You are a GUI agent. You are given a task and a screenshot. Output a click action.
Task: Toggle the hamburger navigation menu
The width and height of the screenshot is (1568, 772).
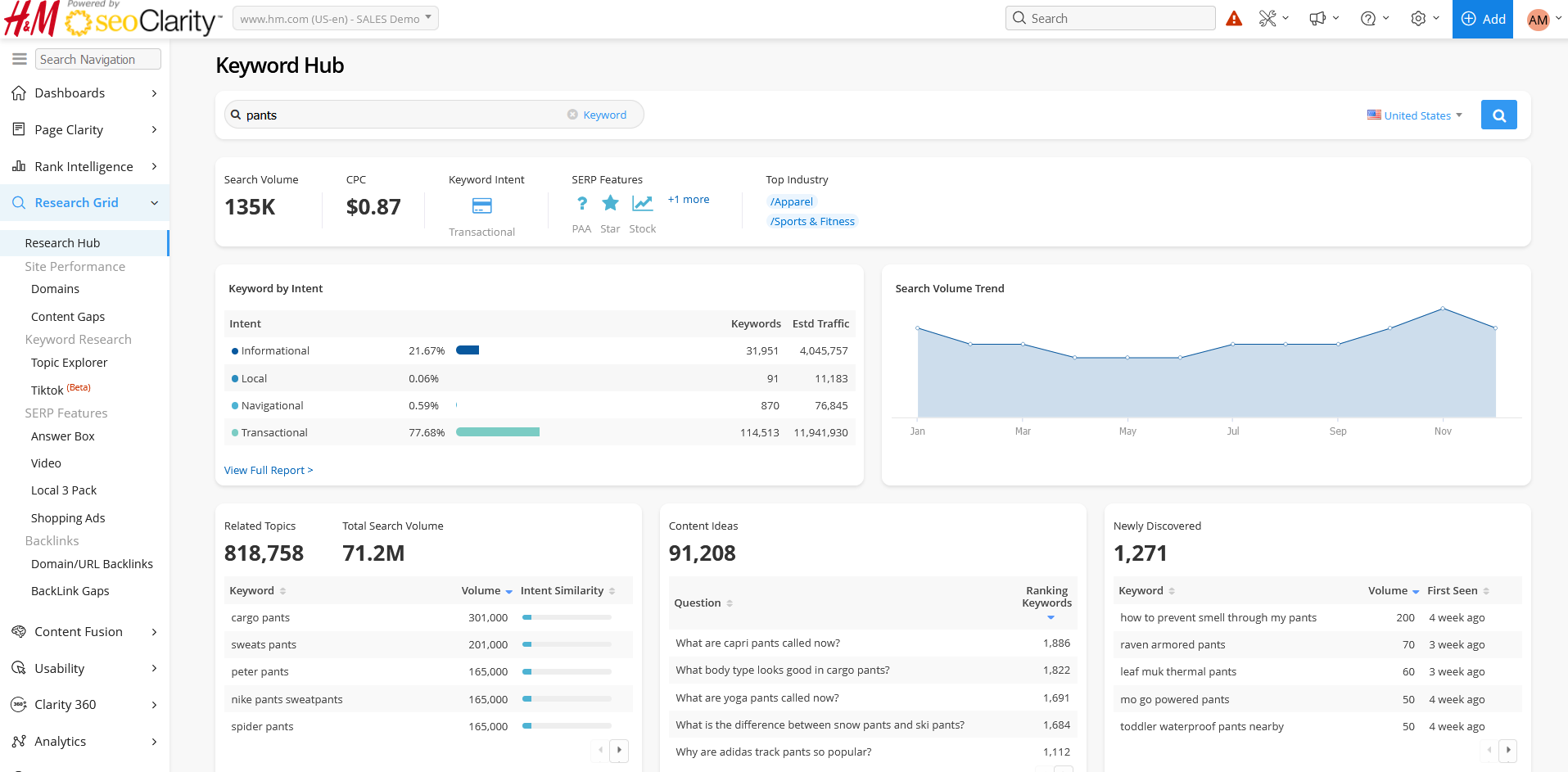coord(20,59)
